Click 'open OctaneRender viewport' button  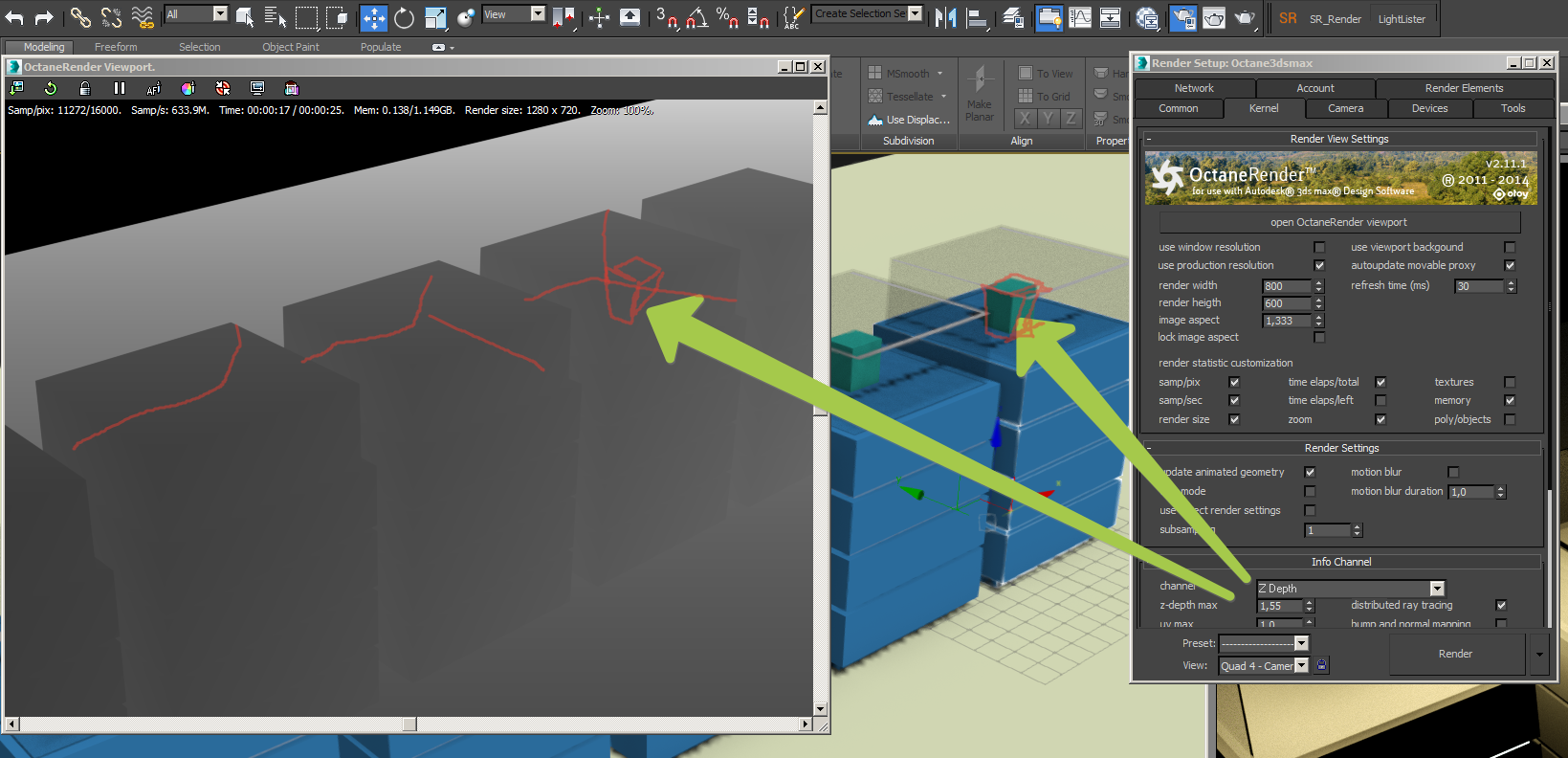click(x=1338, y=222)
